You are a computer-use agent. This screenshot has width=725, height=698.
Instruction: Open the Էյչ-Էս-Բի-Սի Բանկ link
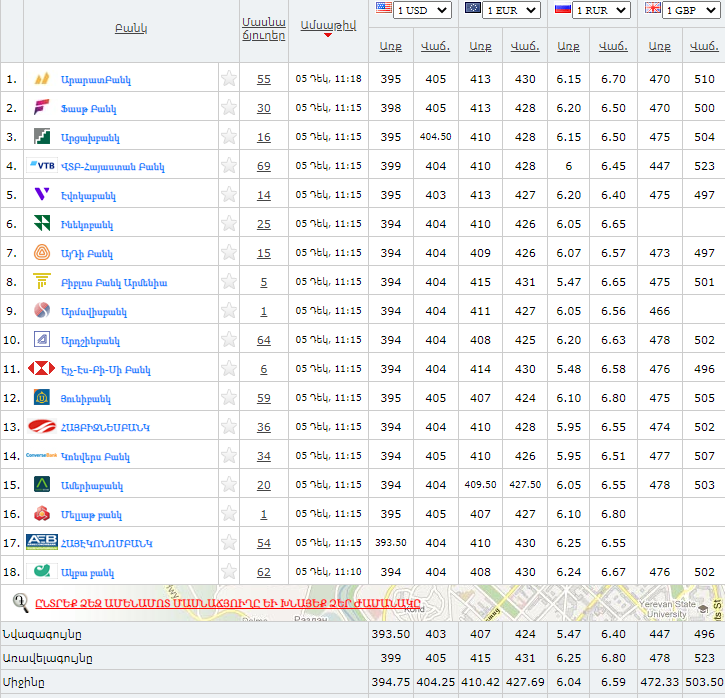[x=106, y=369]
